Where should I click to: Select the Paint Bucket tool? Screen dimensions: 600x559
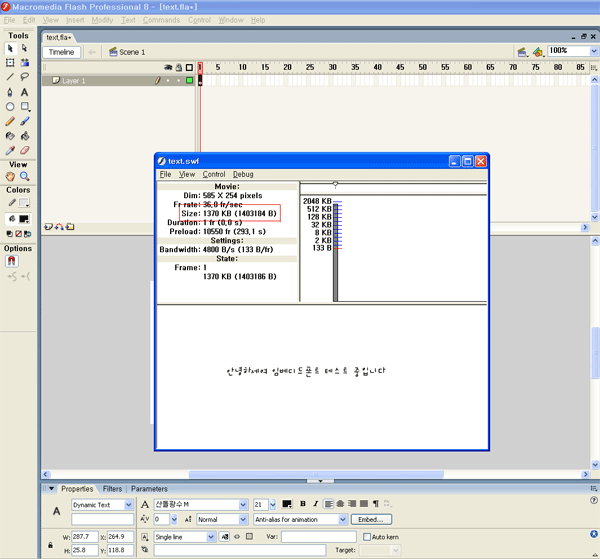pos(25,136)
